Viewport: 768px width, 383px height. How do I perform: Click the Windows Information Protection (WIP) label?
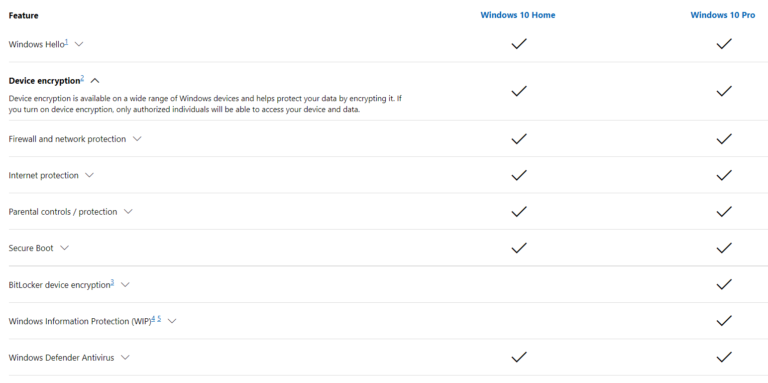80,321
